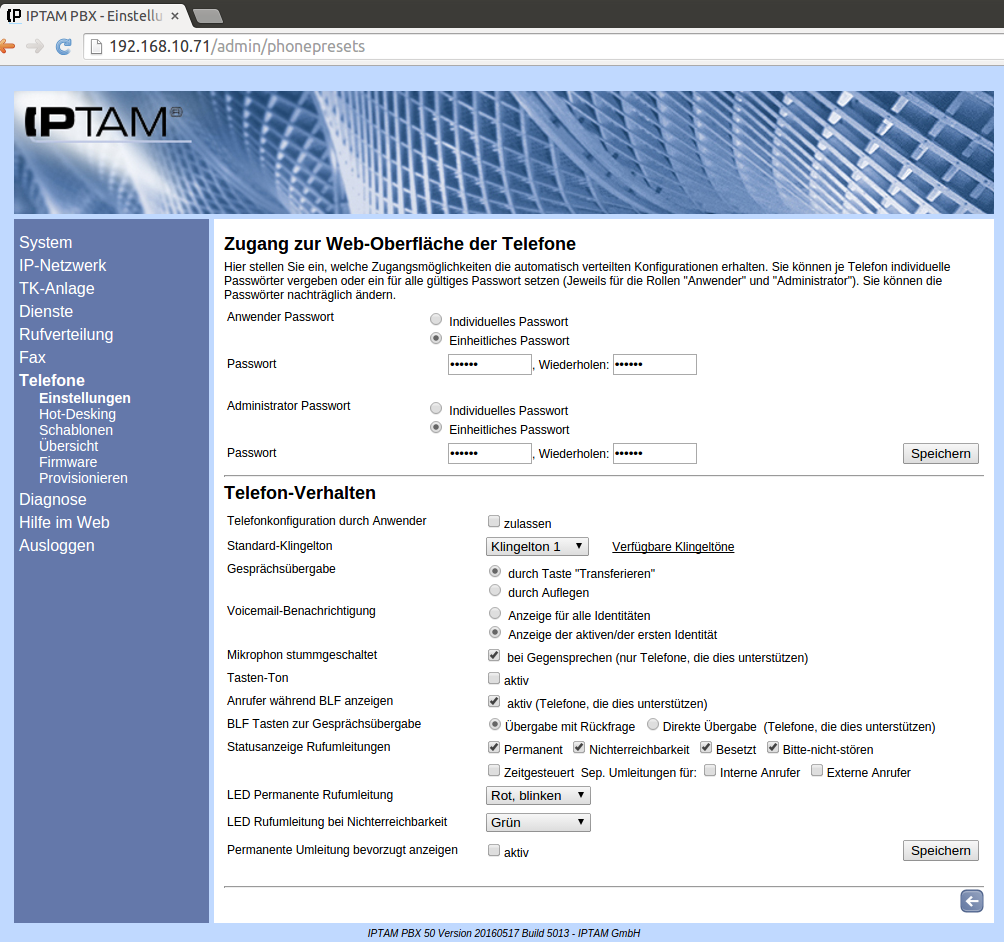This screenshot has height=942, width=1004.
Task: Click the browser back navigation arrow
Action: tap(8, 46)
